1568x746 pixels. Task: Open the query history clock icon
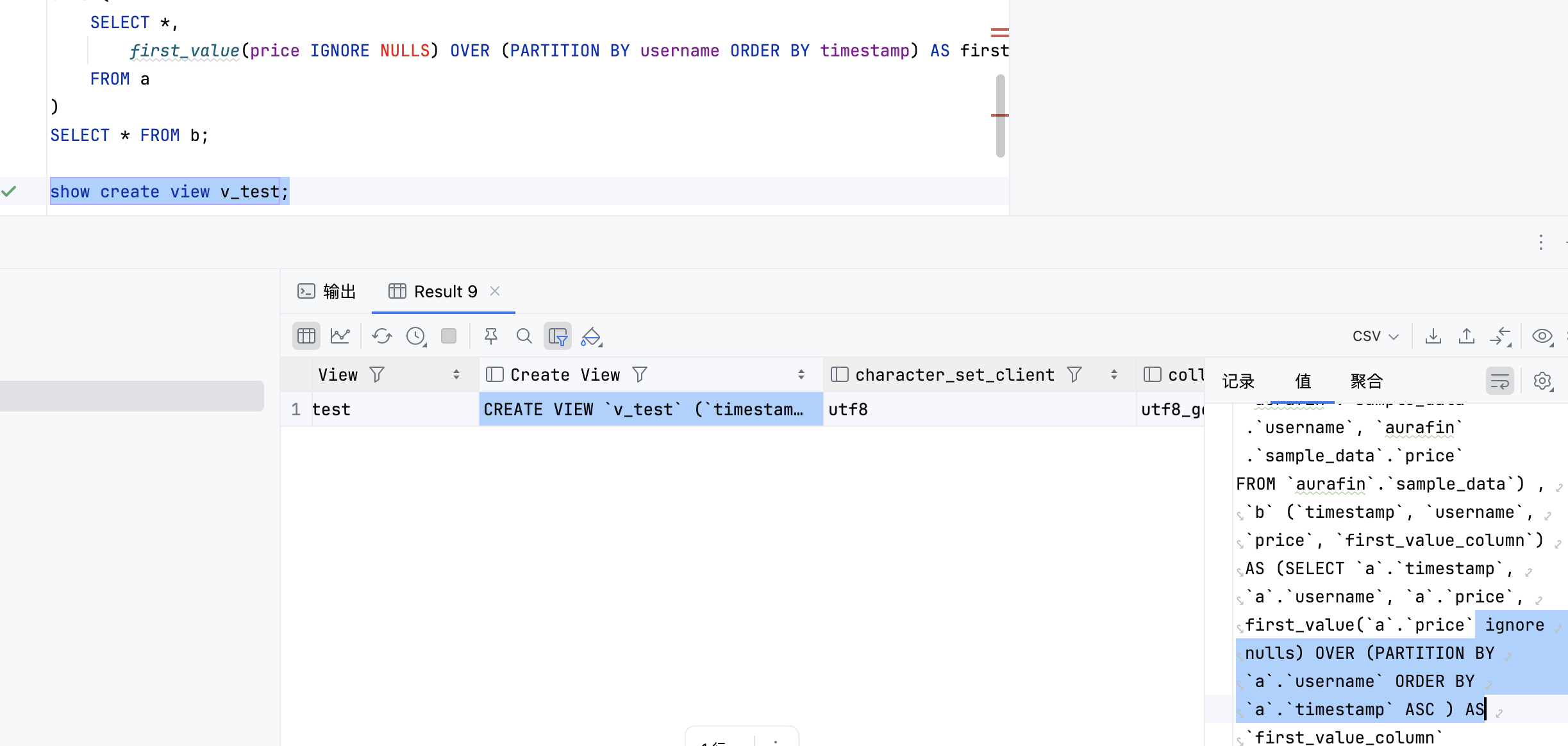tap(416, 336)
